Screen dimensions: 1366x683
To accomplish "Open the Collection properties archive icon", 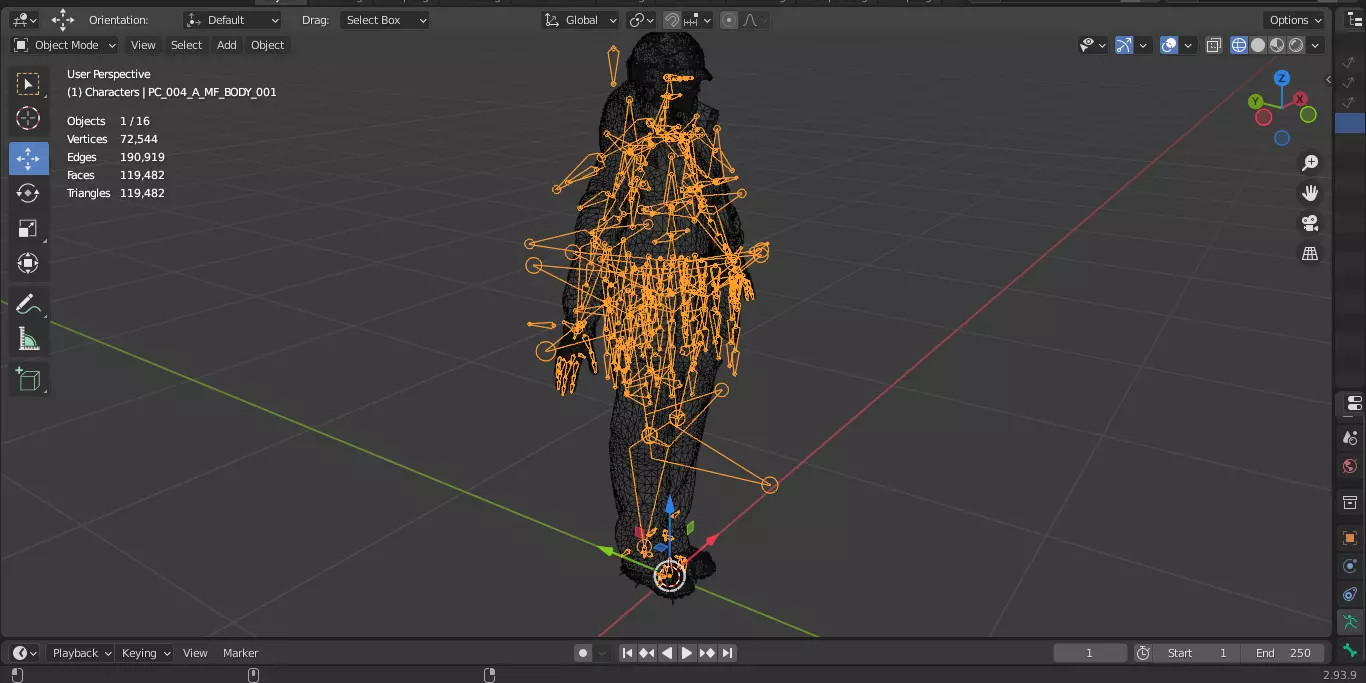I will tap(1350, 501).
